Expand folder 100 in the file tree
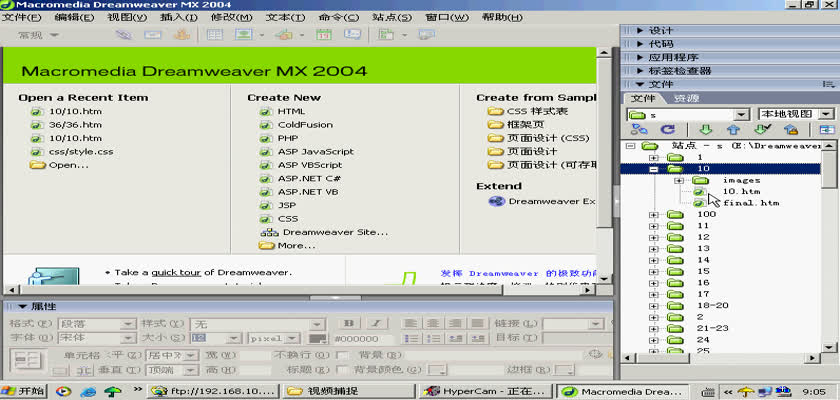 click(x=654, y=214)
